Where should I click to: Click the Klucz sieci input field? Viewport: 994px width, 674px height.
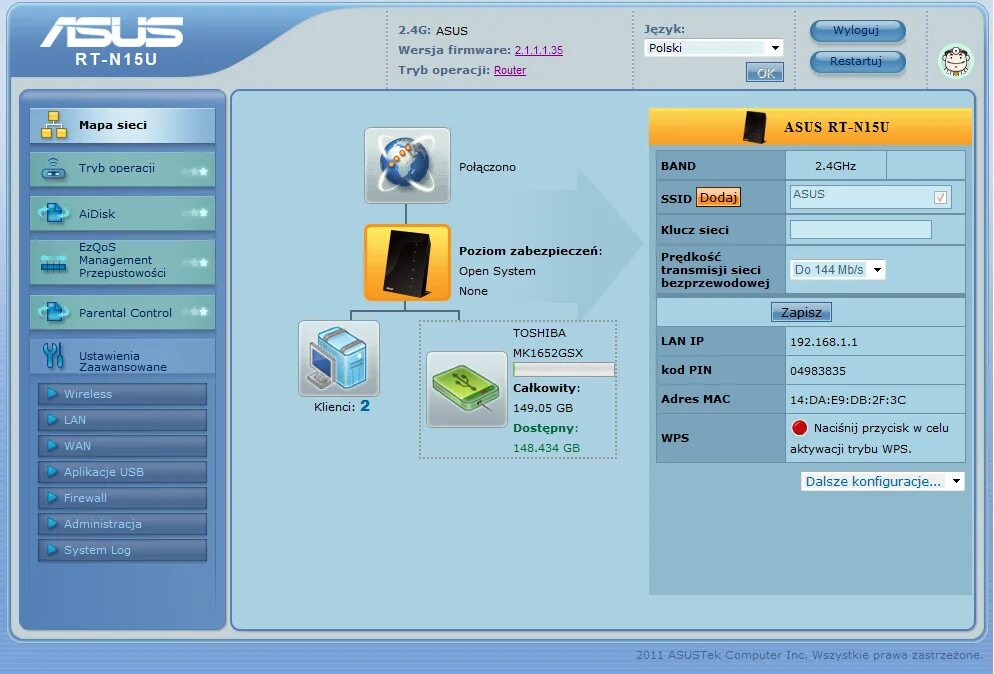coord(860,230)
